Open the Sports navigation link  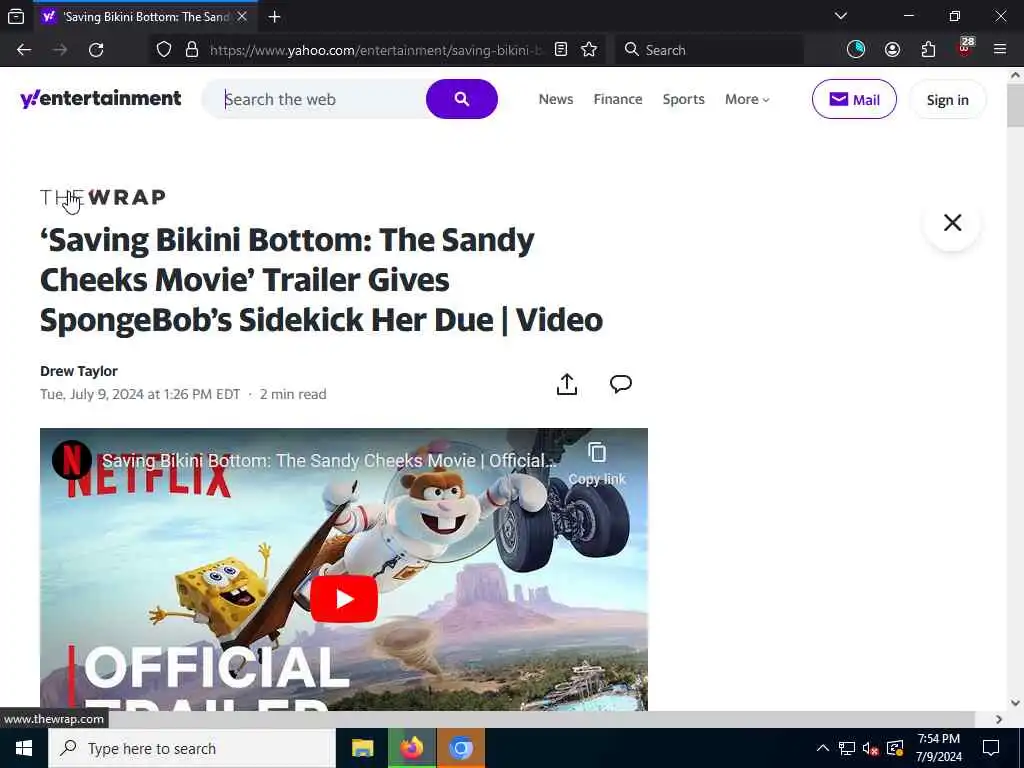683,99
